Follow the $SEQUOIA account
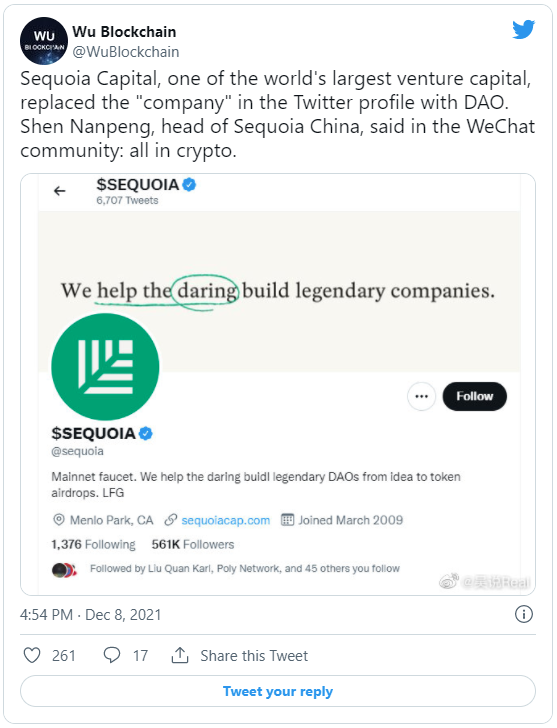This screenshot has width=557, height=728. pyautogui.click(x=474, y=396)
